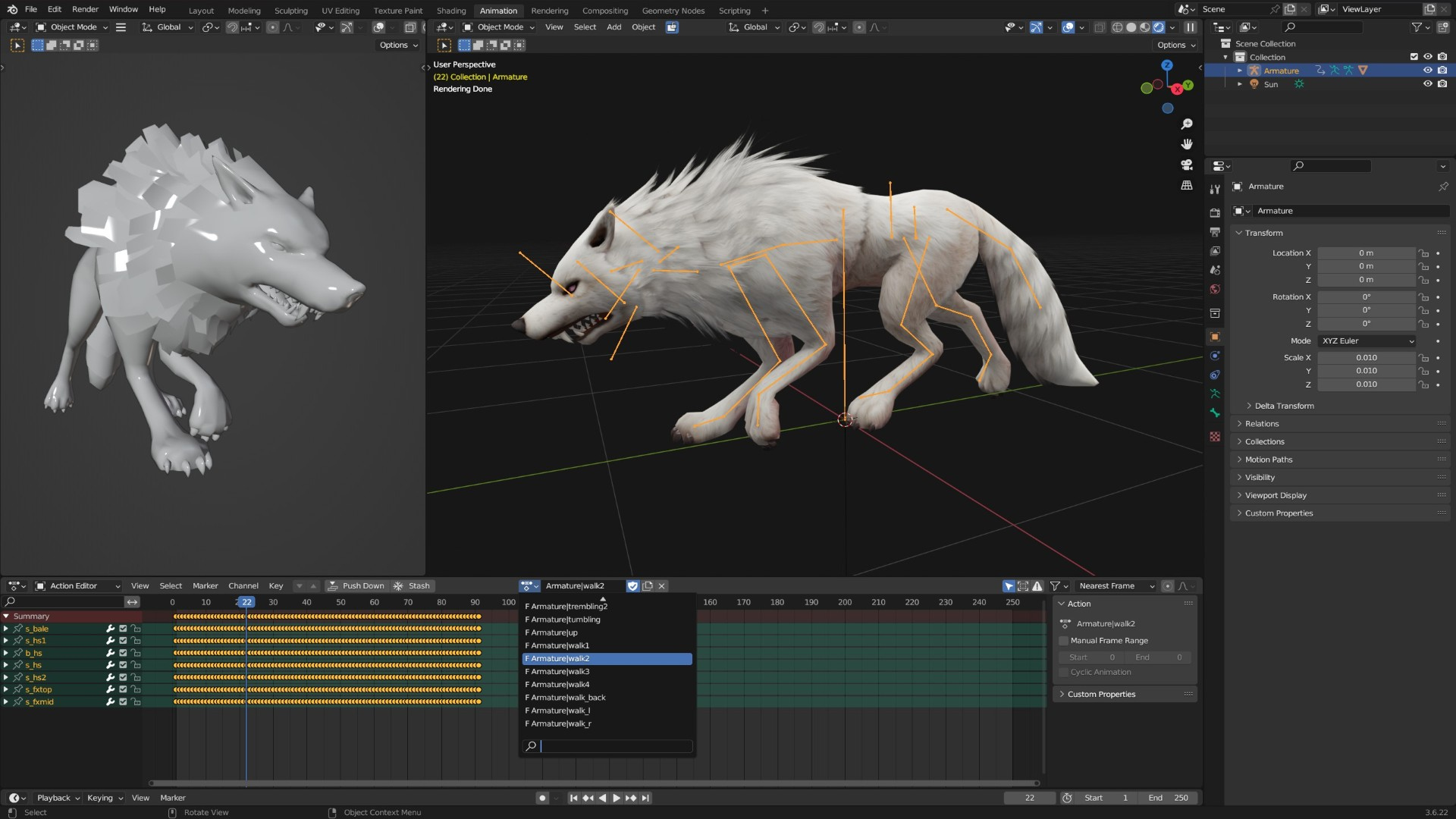Disable Sun in renders camera icon
The image size is (1456, 819).
pos(1442,84)
